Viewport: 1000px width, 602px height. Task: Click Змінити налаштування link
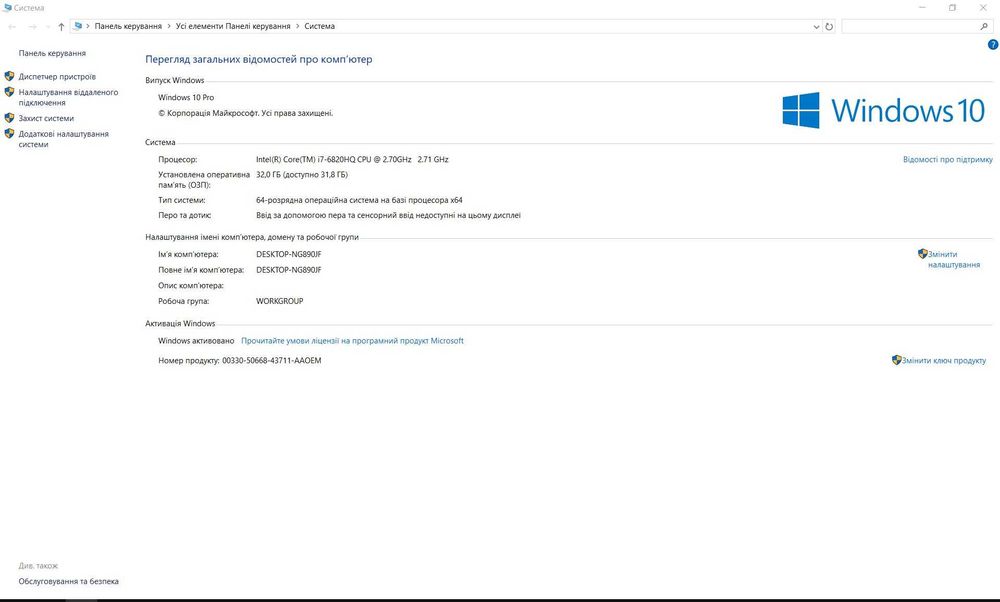tap(953, 259)
